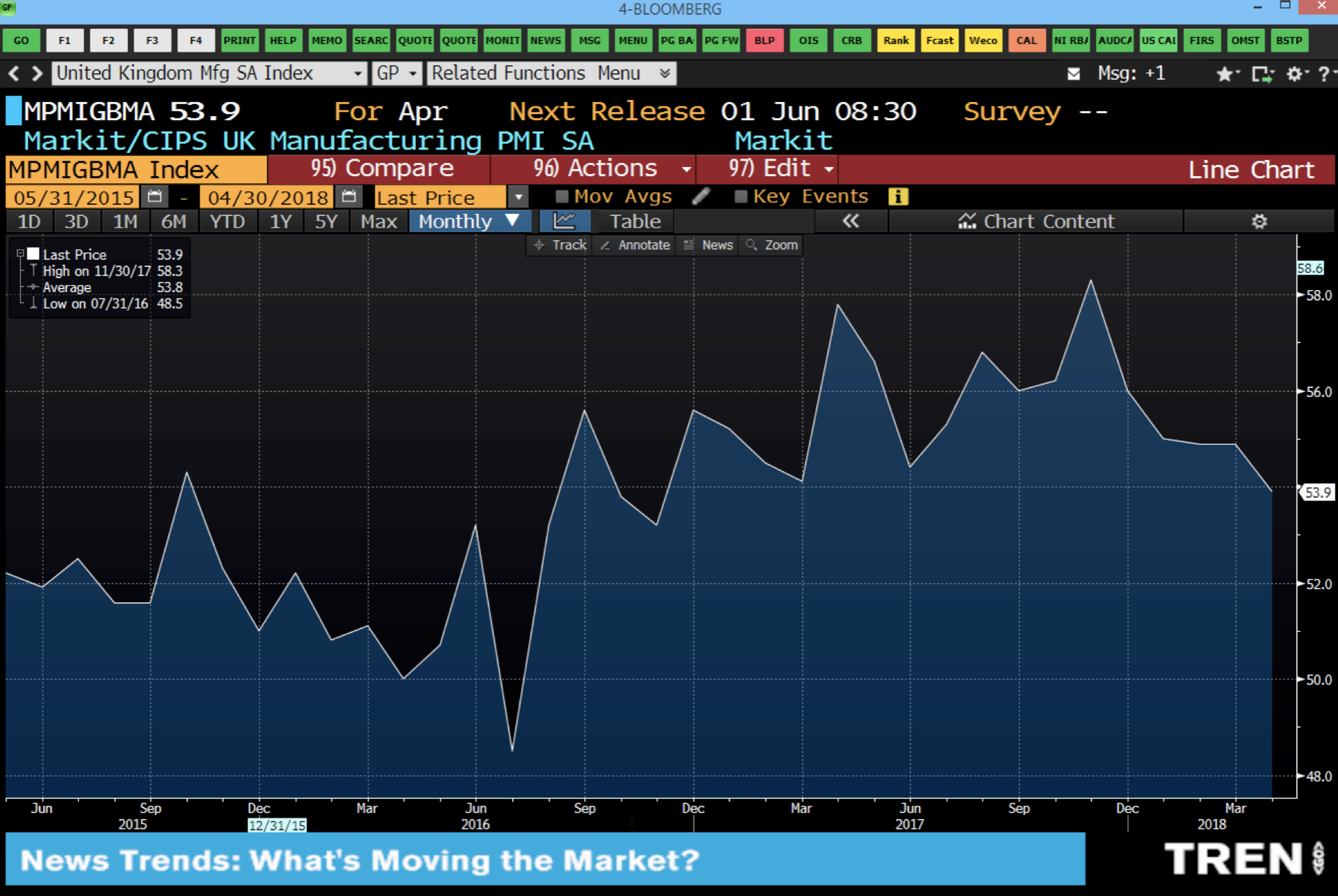
Task: Open the end date calendar picker
Action: coord(349,197)
